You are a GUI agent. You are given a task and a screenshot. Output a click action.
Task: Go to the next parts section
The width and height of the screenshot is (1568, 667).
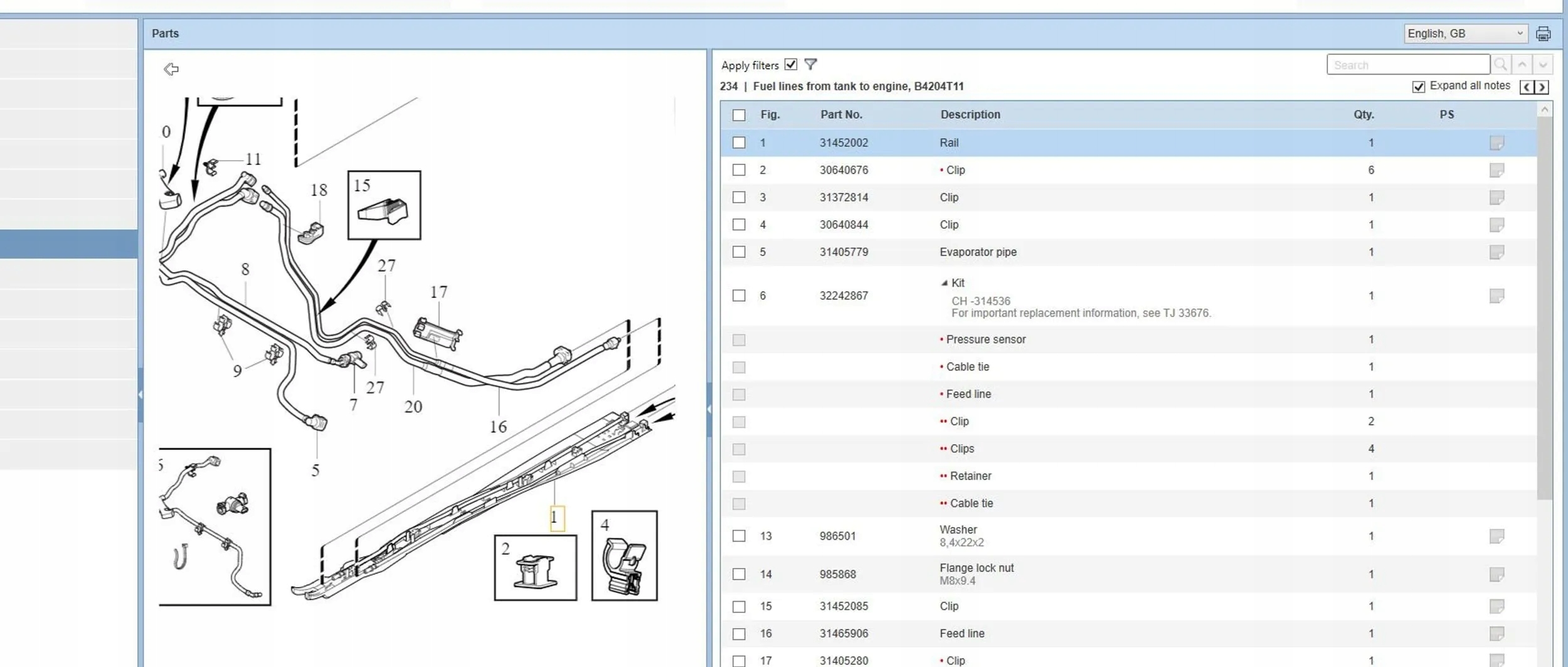(1542, 87)
